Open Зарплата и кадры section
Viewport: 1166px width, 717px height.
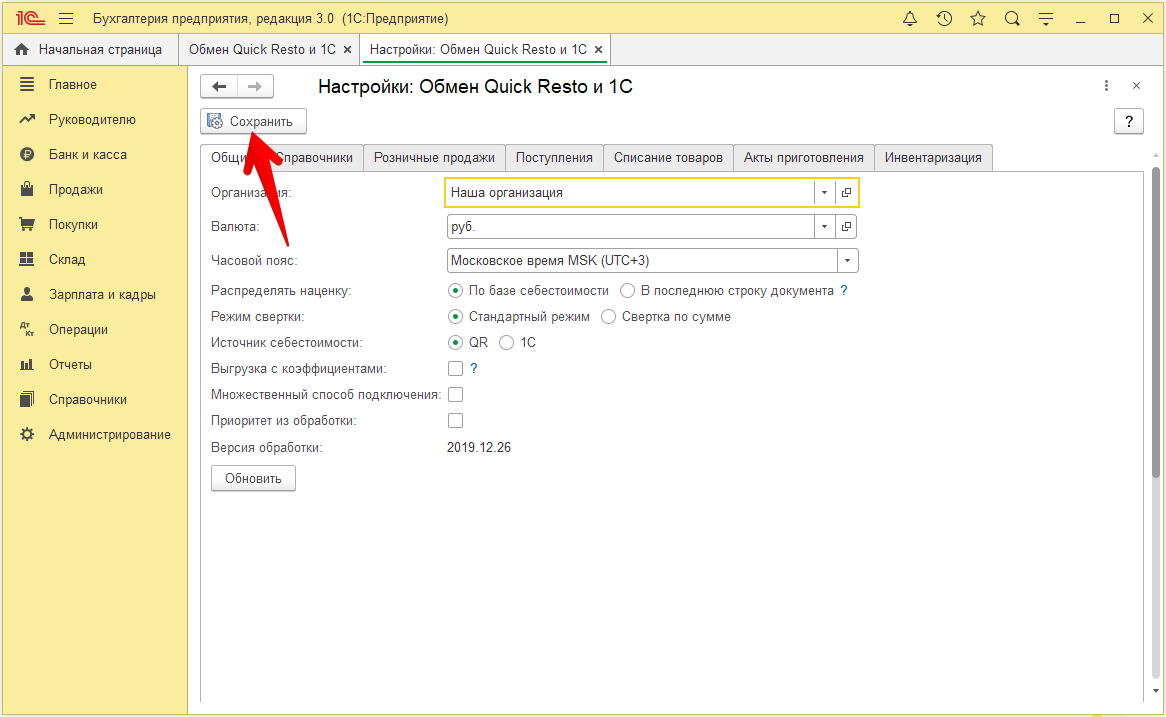pyautogui.click(x=103, y=295)
